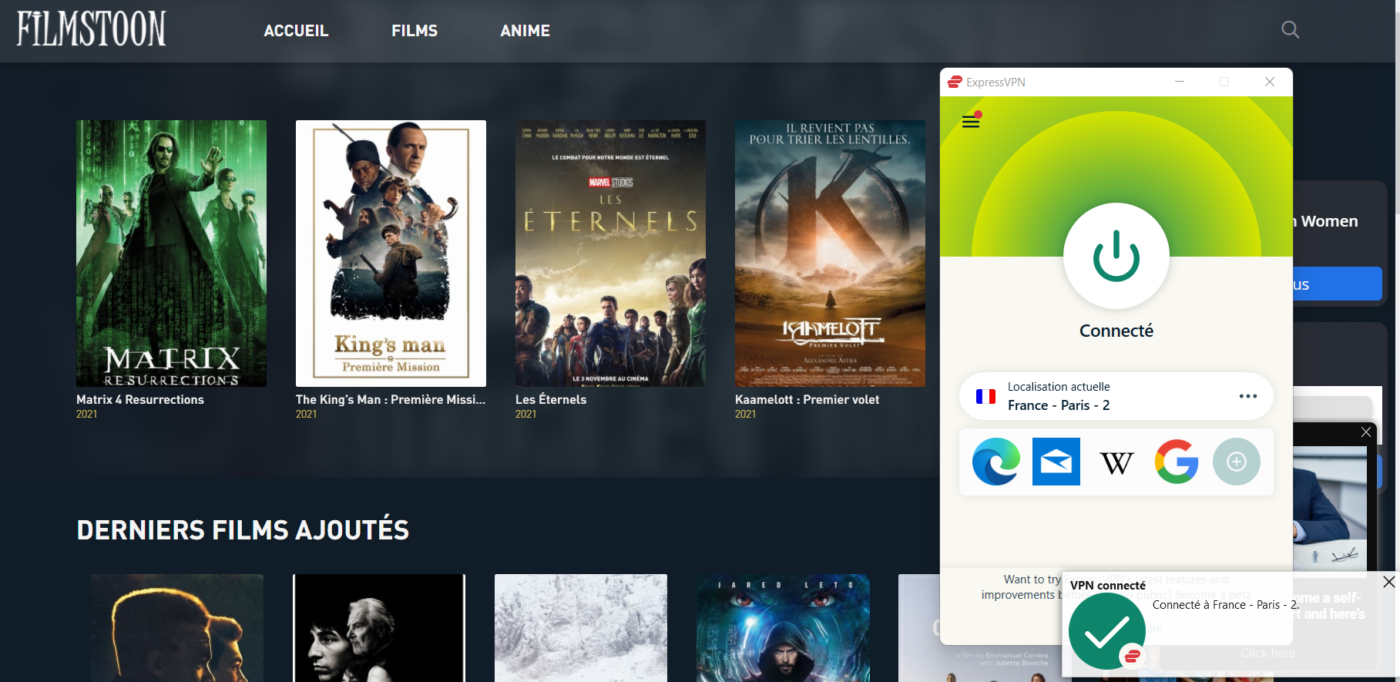Close the video ad popup

pyautogui.click(x=1366, y=432)
